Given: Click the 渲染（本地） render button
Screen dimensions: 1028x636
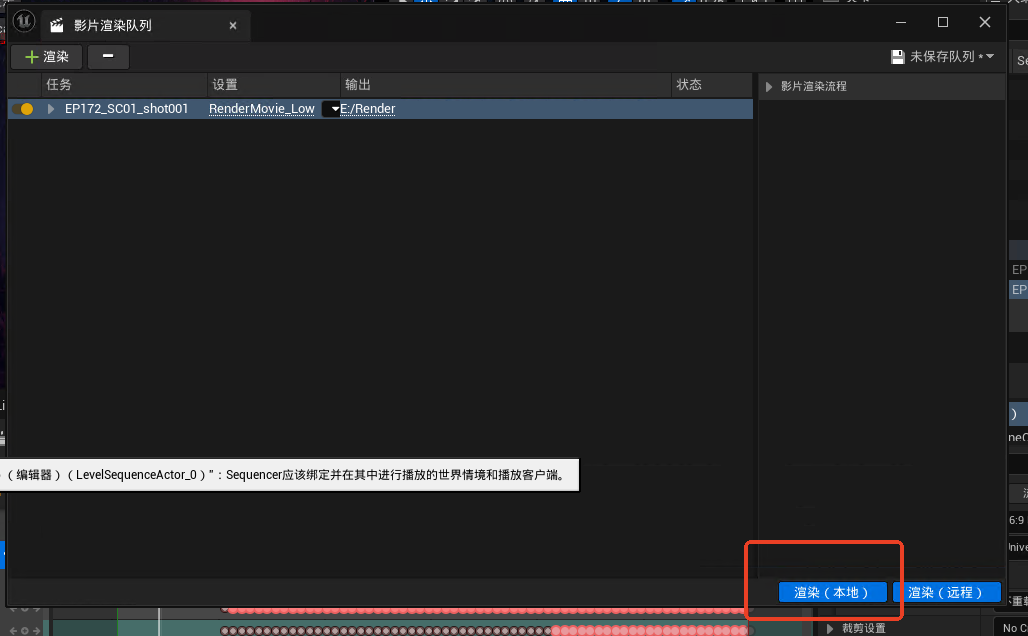Looking at the screenshot, I should click(x=832, y=592).
